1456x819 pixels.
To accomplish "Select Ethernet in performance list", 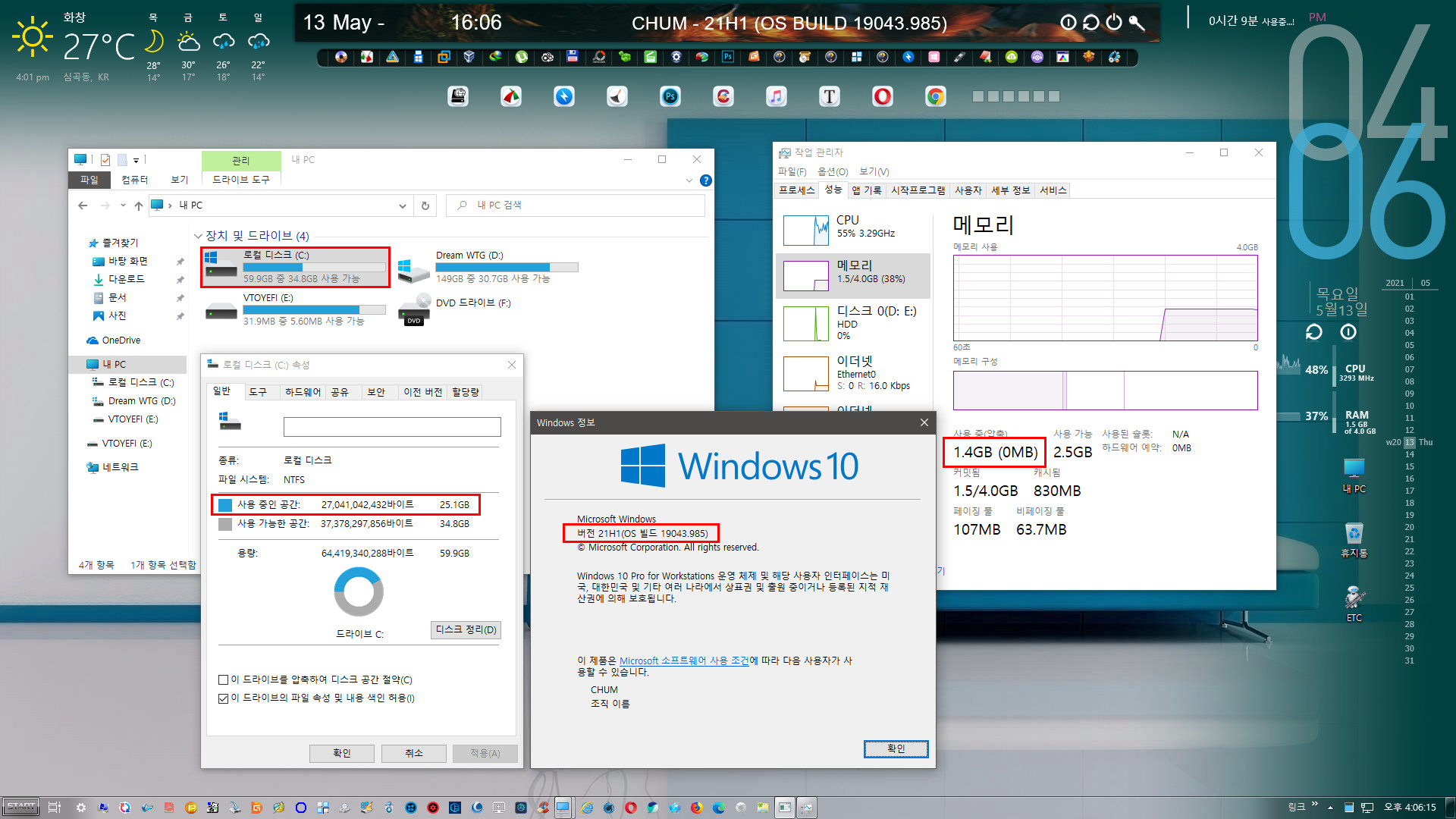I will click(x=853, y=373).
